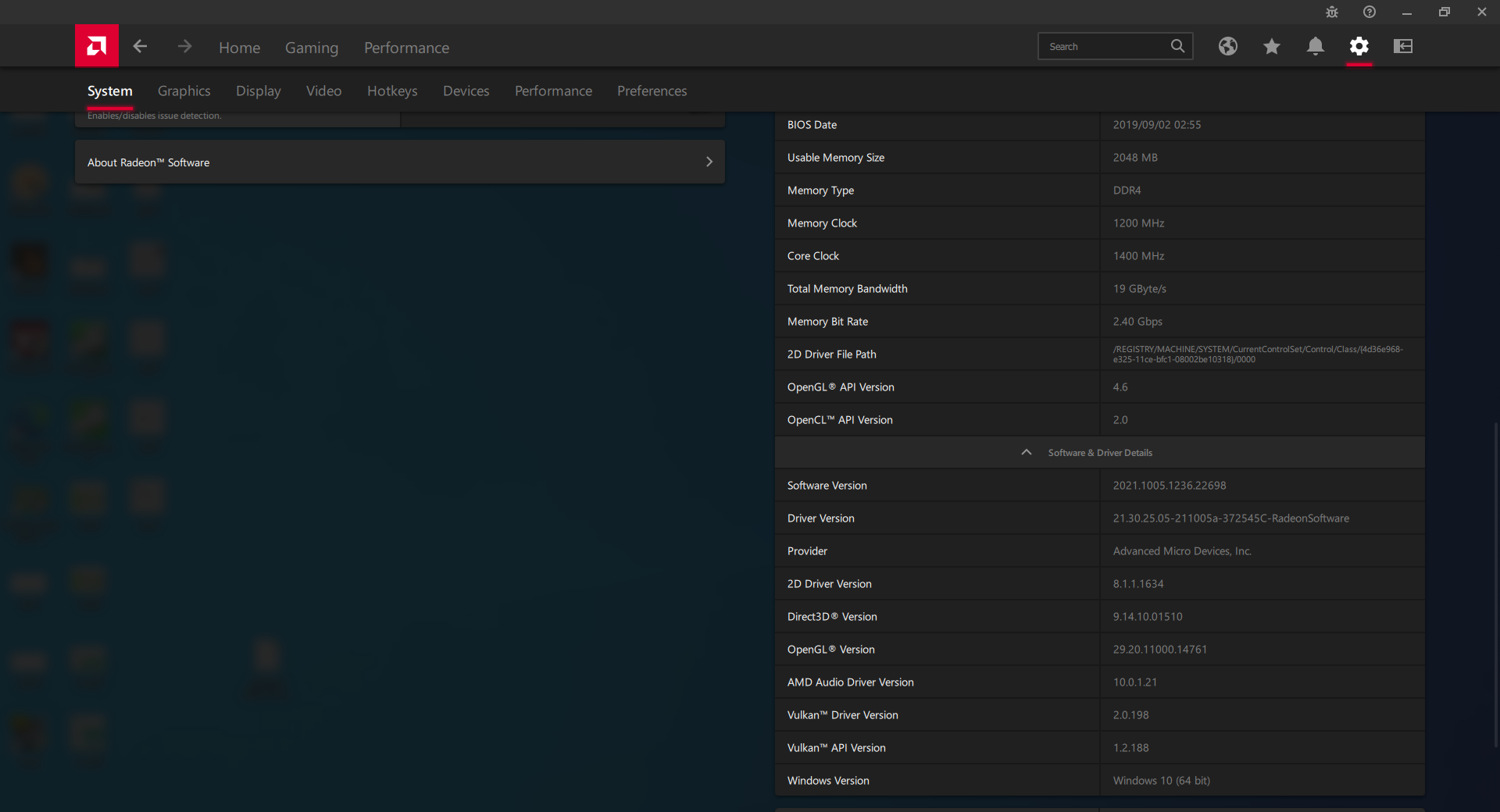Click the Windows Version label
The height and width of the screenshot is (812, 1500).
pos(828,781)
